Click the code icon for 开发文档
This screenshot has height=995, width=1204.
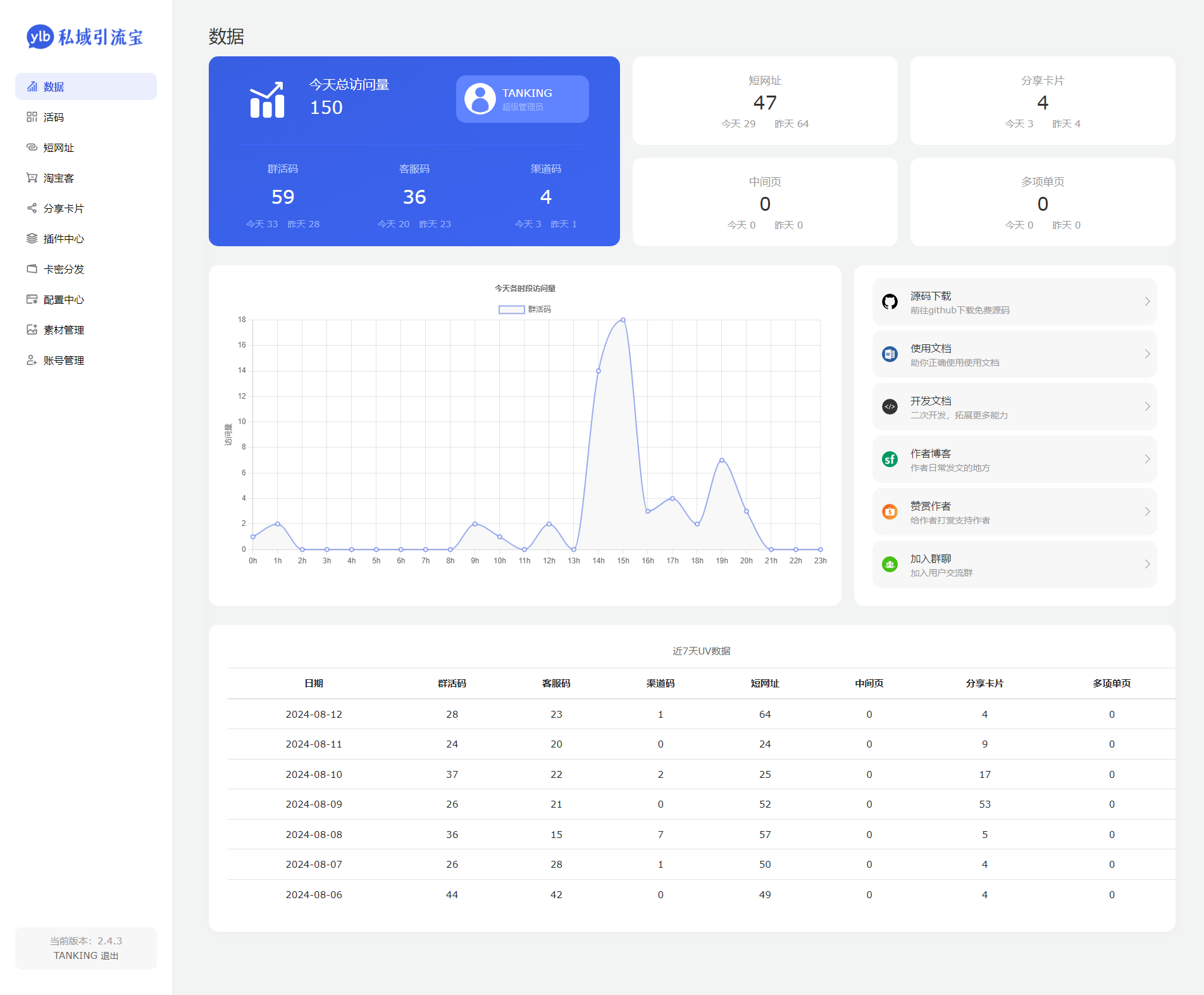tap(890, 407)
